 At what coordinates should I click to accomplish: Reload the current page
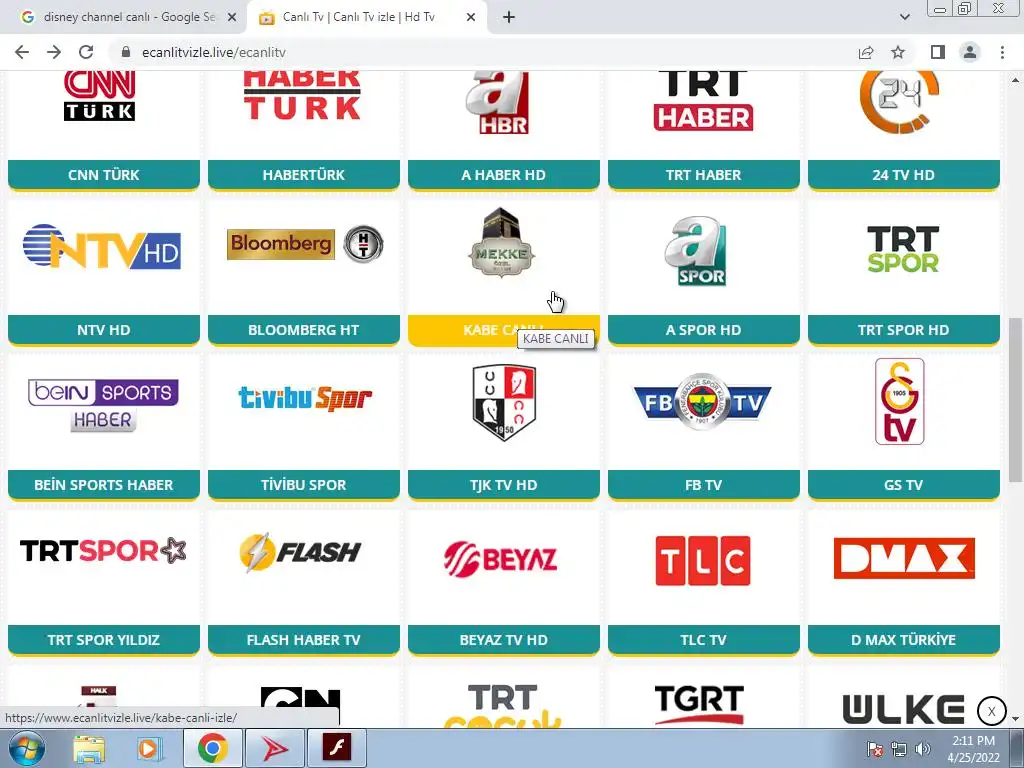86,52
